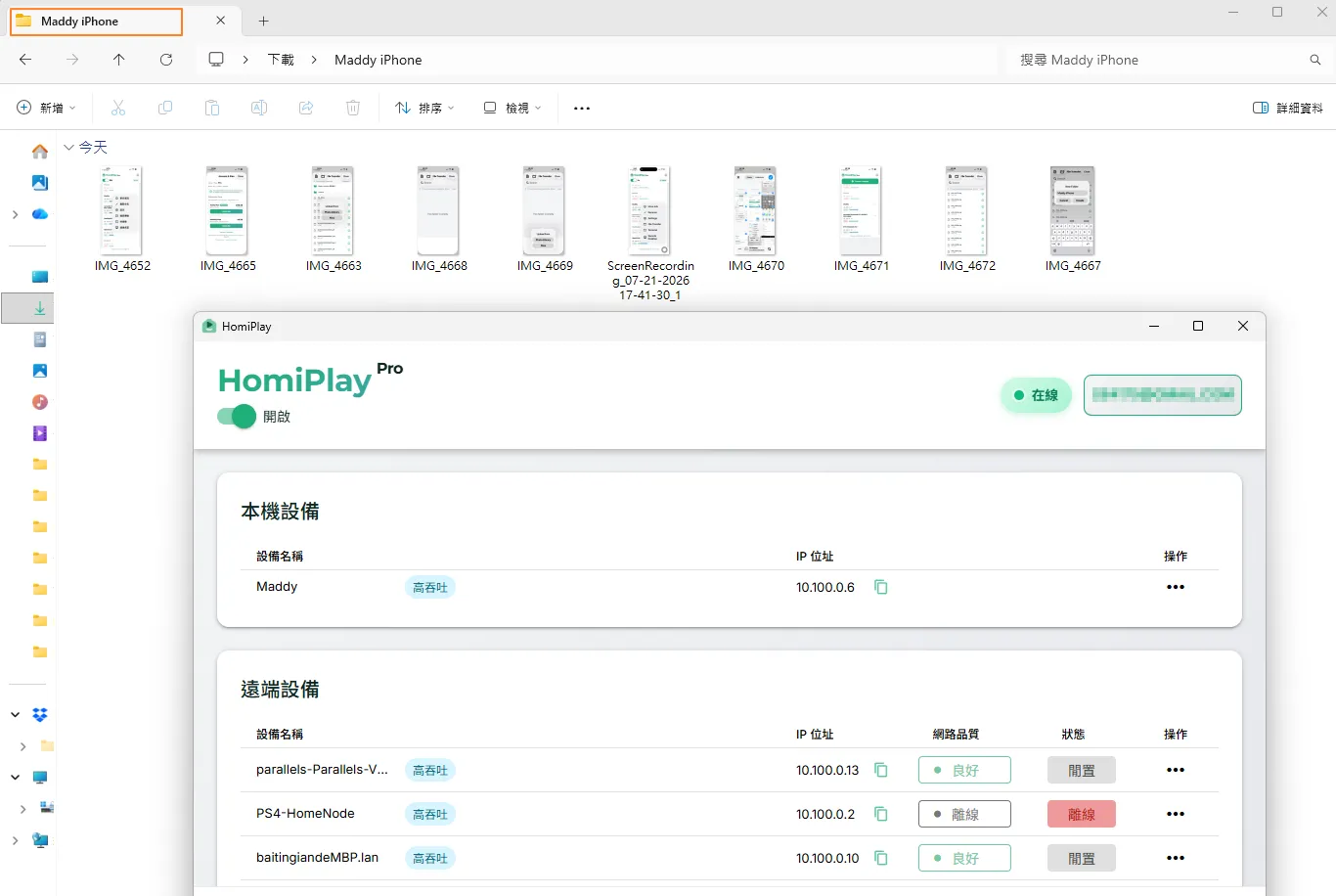Click 良好 network quality for baitingiandeMBP.lan
Image resolution: width=1336 pixels, height=896 pixels.
click(964, 858)
